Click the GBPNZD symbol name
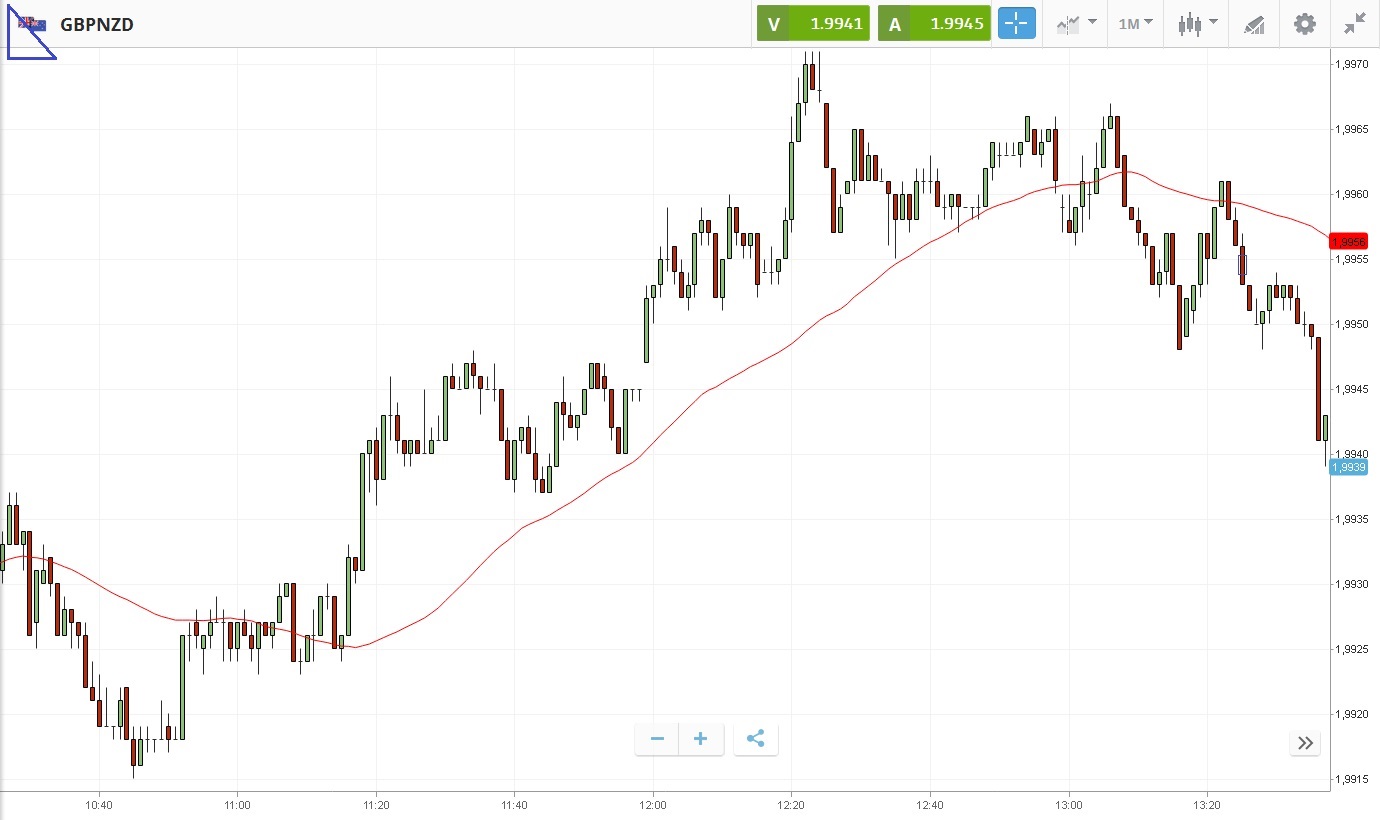1380x820 pixels. pyautogui.click(x=97, y=25)
